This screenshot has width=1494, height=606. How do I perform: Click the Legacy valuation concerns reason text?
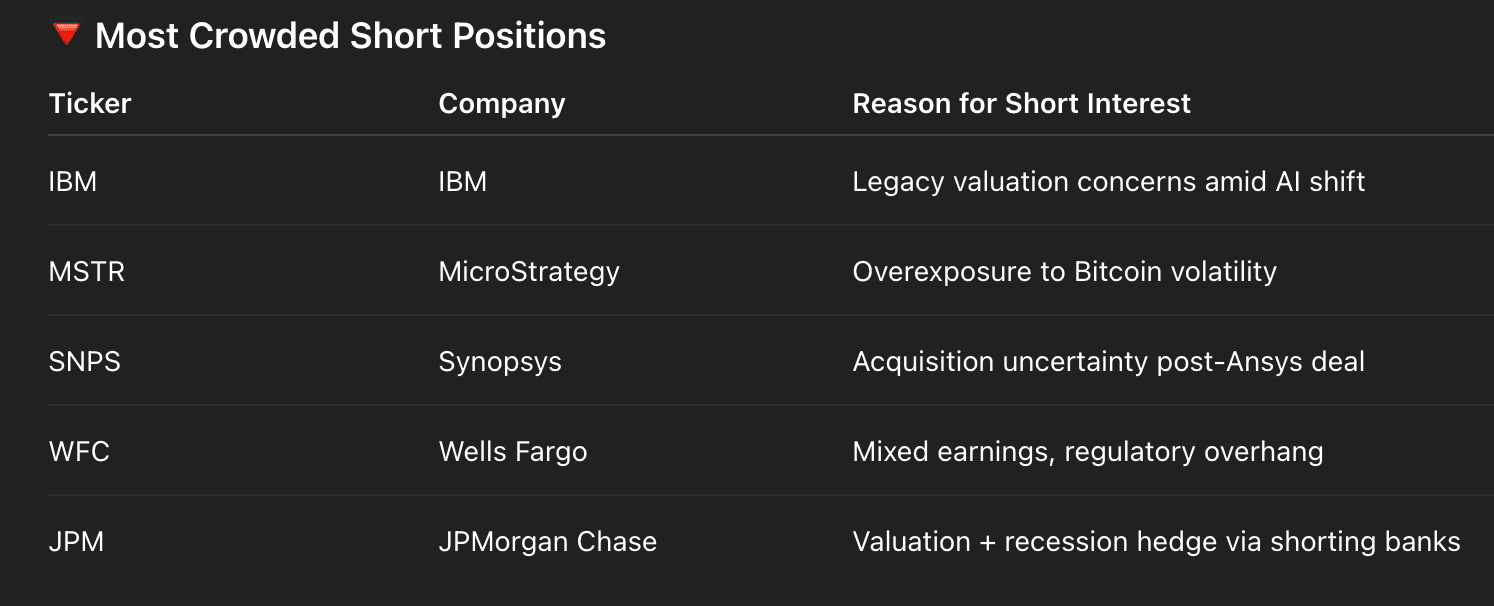pyautogui.click(x=1109, y=182)
